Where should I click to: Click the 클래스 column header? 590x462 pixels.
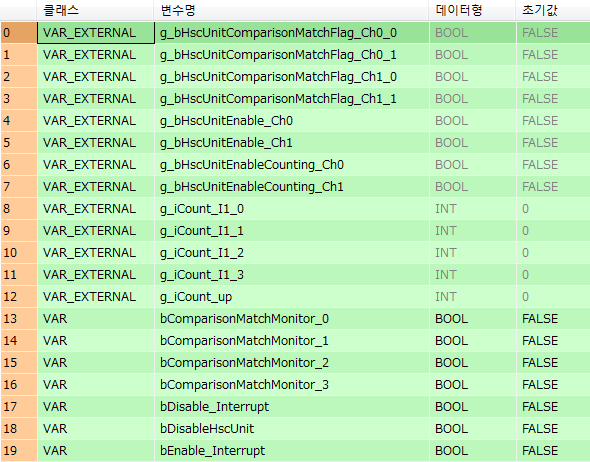pyautogui.click(x=96, y=10)
